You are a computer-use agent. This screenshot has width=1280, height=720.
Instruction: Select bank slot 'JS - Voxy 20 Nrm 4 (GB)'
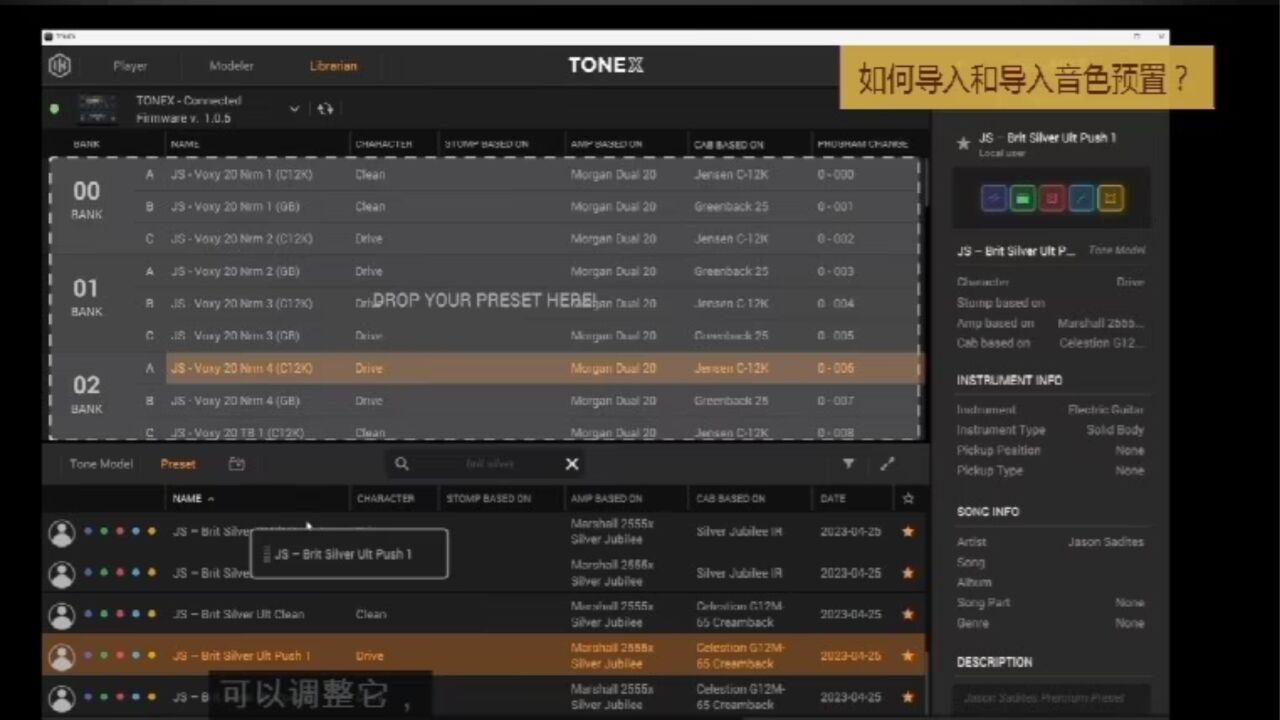pyautogui.click(x=235, y=401)
